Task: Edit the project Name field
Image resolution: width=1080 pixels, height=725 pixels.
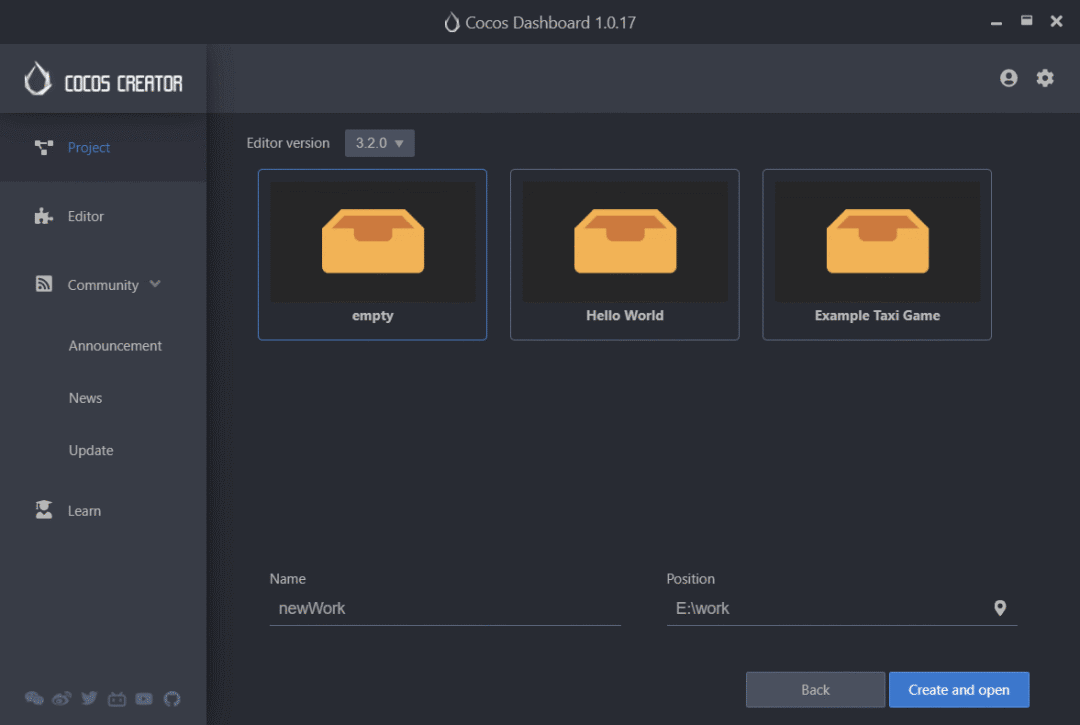Action: point(445,608)
